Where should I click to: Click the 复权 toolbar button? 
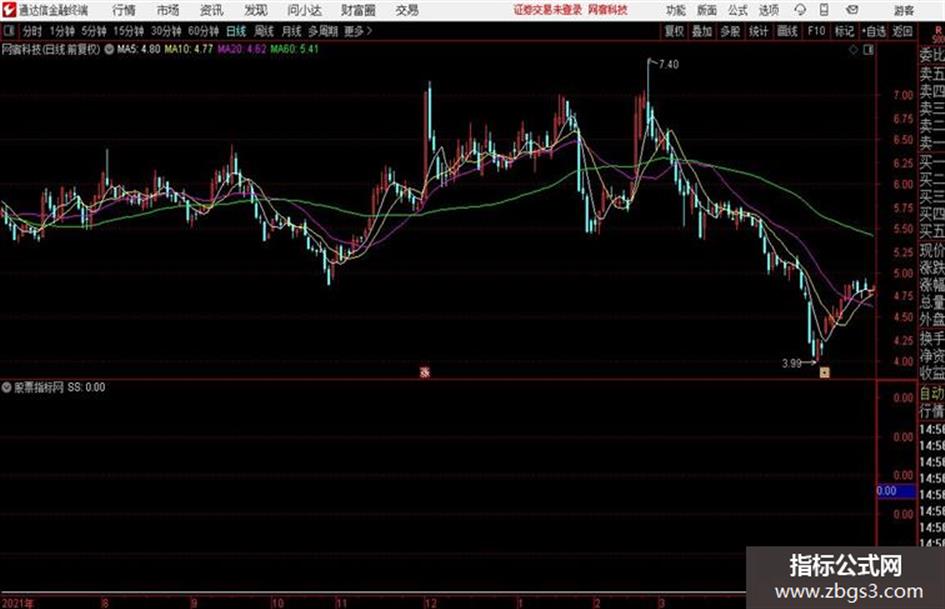pyautogui.click(x=674, y=31)
